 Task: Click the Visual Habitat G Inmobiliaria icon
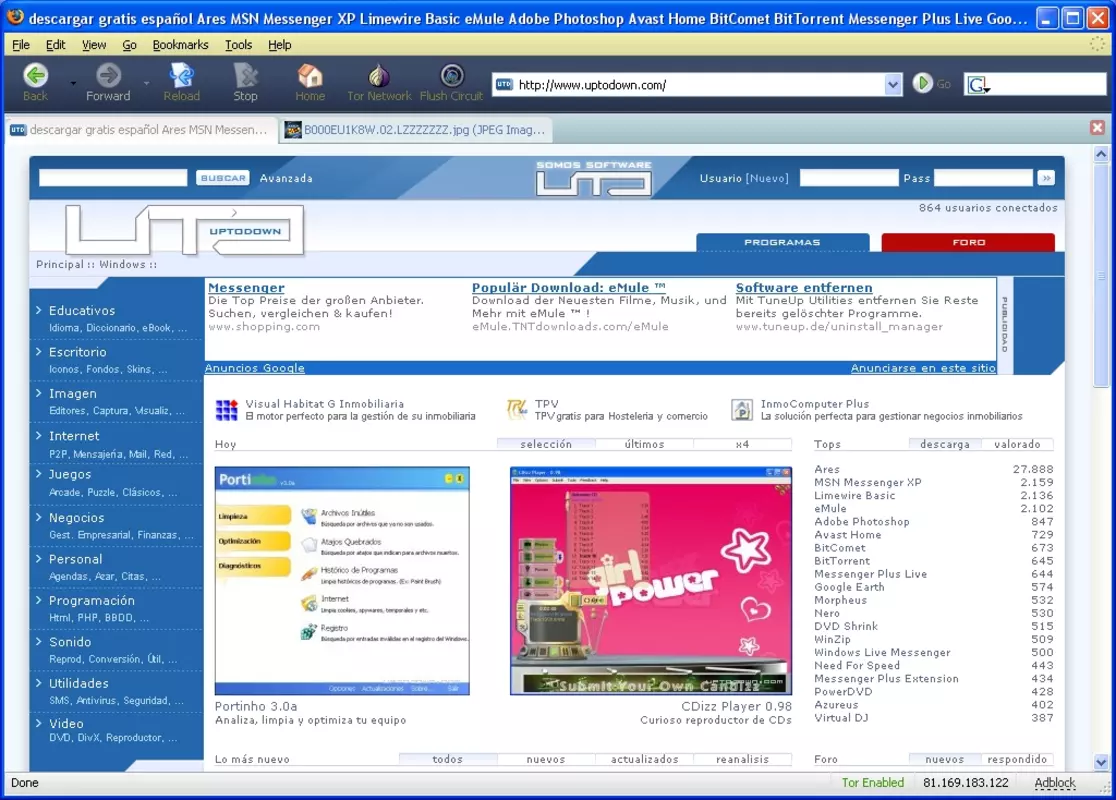pyautogui.click(x=226, y=410)
